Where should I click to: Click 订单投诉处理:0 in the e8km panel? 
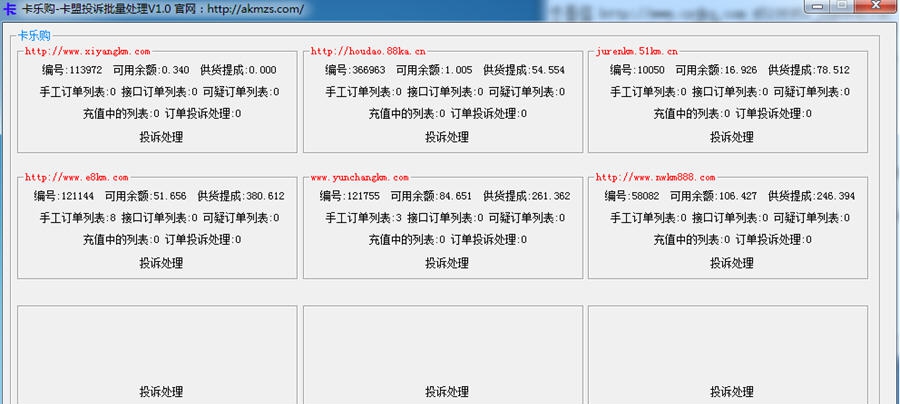pyautogui.click(x=203, y=240)
